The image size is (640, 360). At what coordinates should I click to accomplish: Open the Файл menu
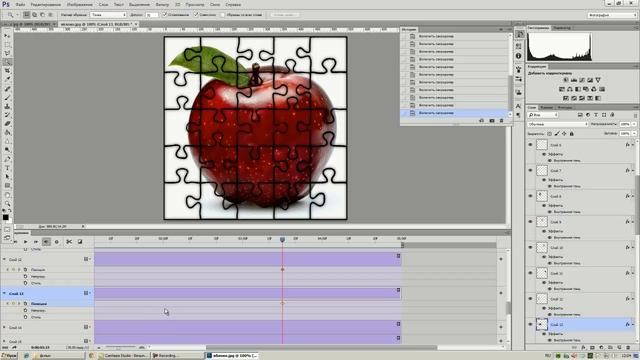point(20,4)
